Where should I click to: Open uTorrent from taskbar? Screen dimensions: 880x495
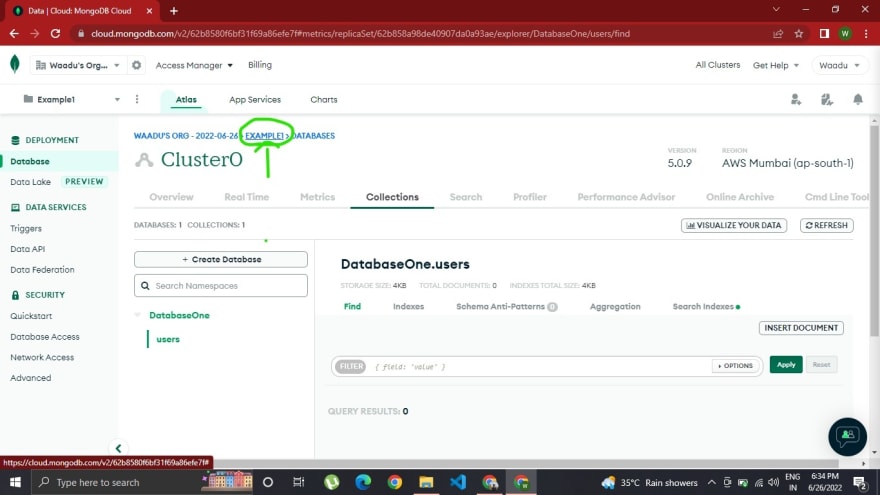click(331, 482)
